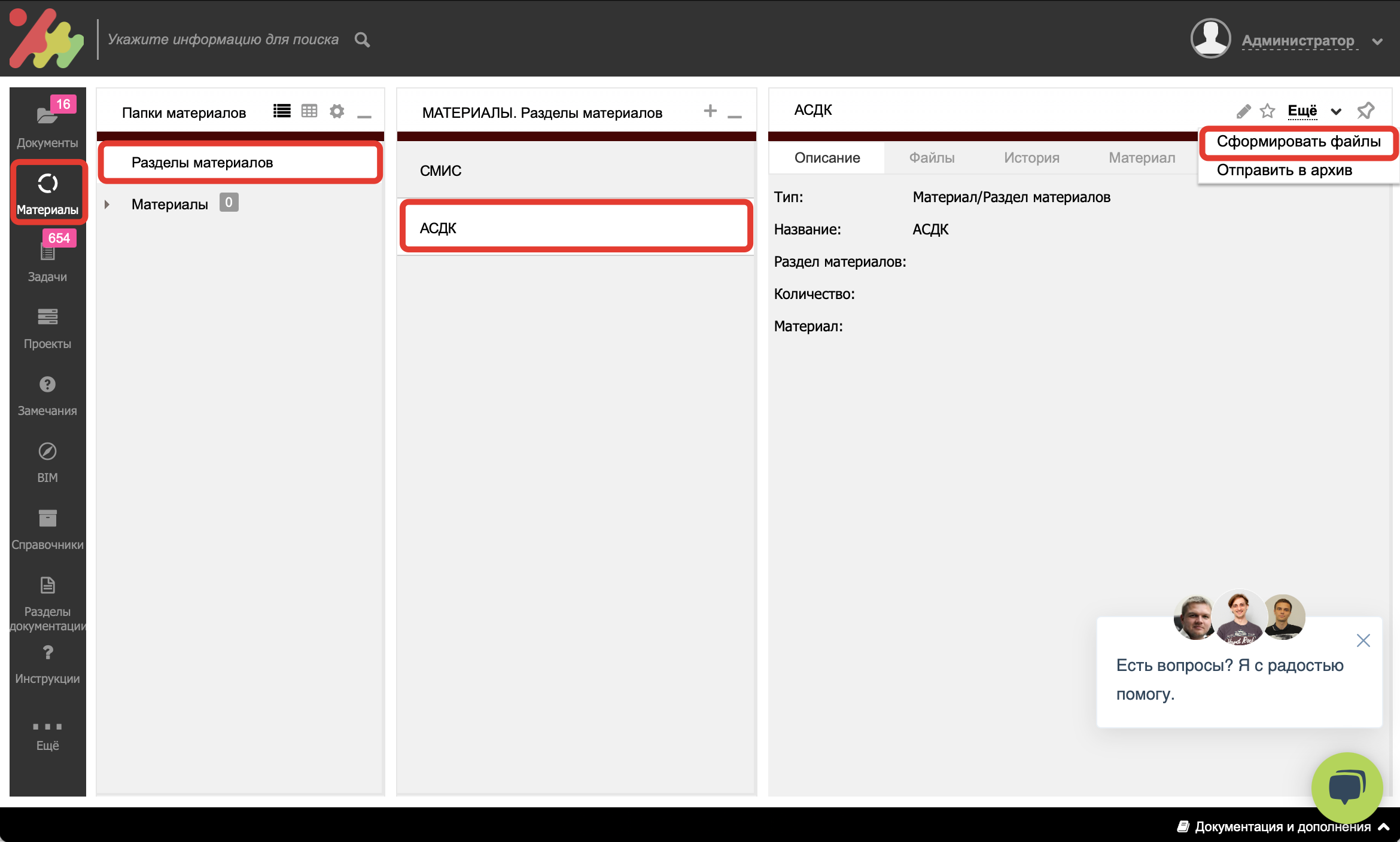Image resolution: width=1400 pixels, height=842 pixels.
Task: Expand the Материалы tree node
Action: (106, 205)
